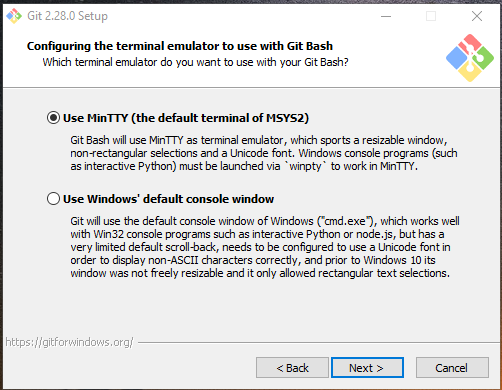Click the "Git 2.28.0 Setup" title text
The height and width of the screenshot is (390, 502).
(x=67, y=16)
